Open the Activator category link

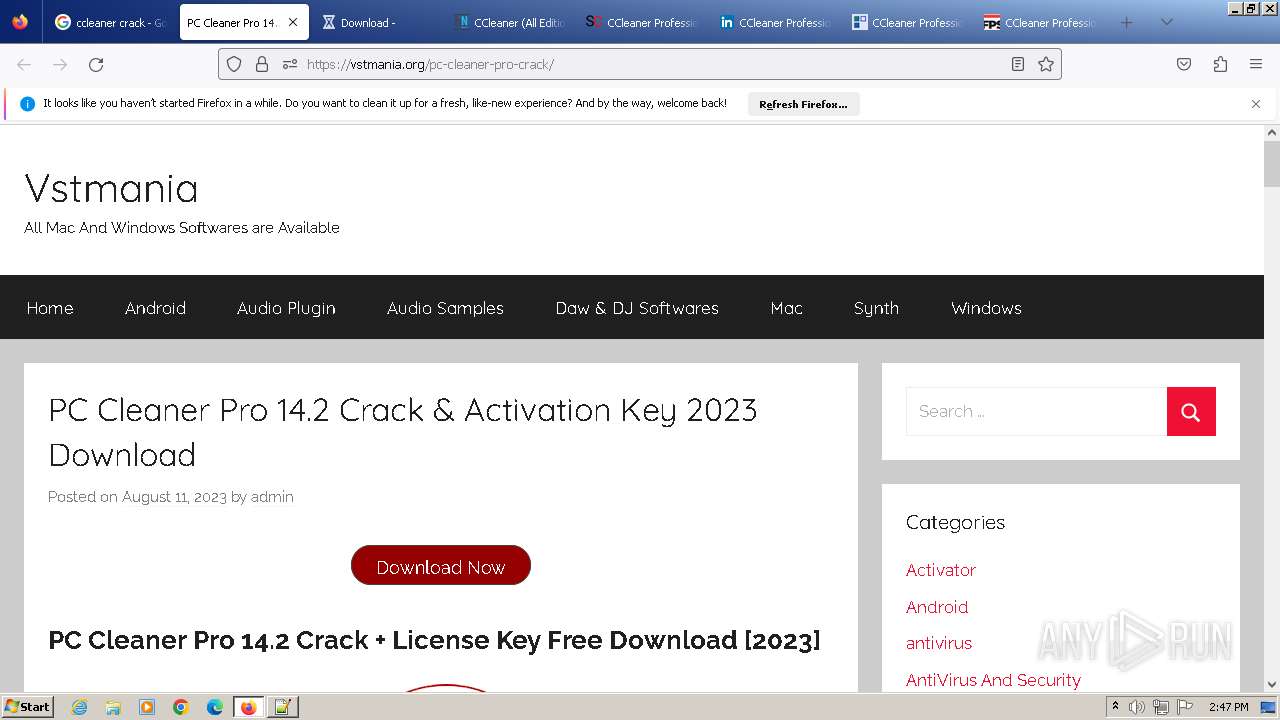click(x=940, y=570)
